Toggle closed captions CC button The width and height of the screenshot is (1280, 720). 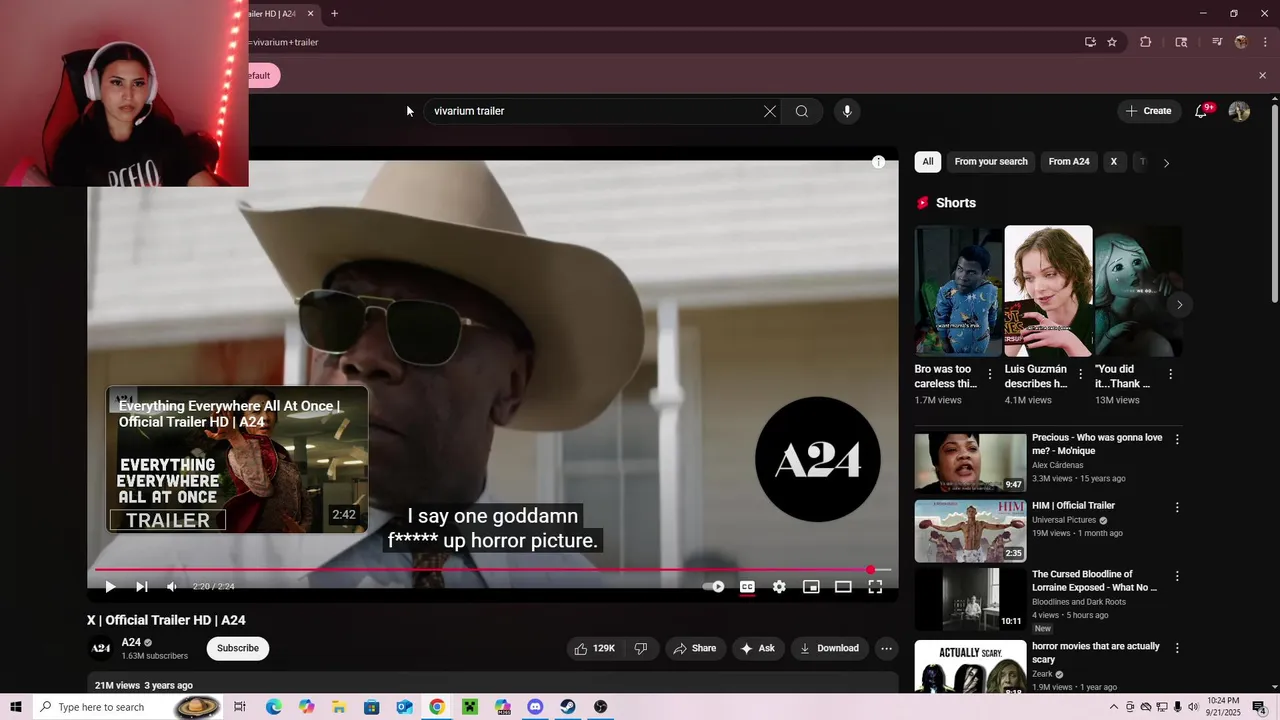747,587
